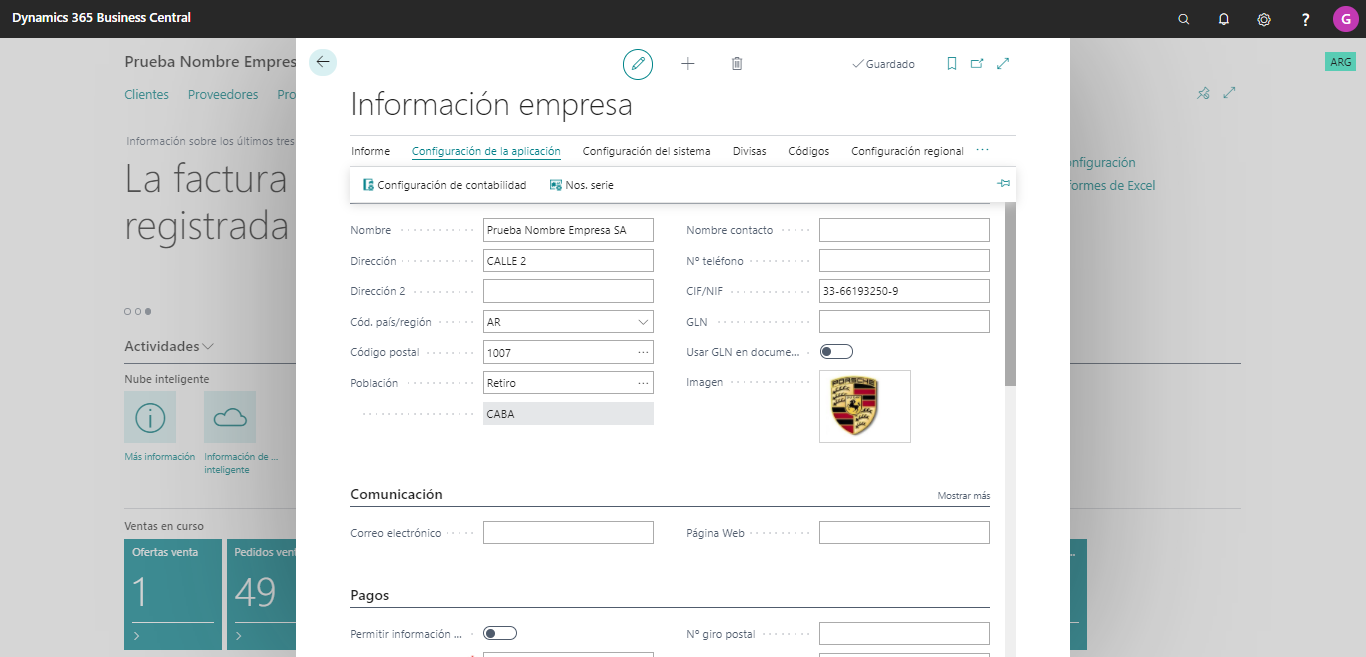1366x657 pixels.
Task: Toggle Usar GLN en documentos switch
Action: [836, 352]
